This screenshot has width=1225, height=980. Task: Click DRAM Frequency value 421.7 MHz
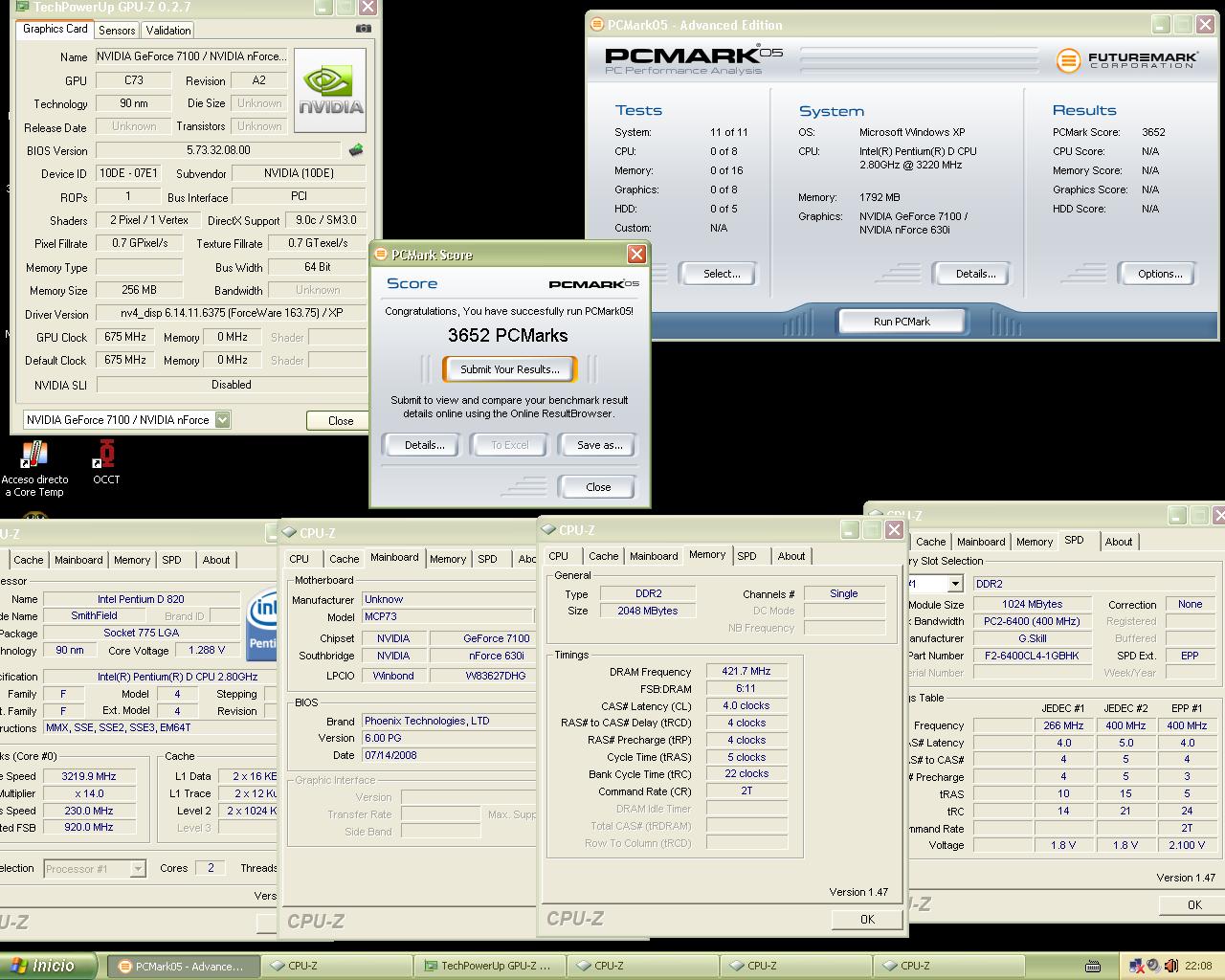(x=746, y=672)
